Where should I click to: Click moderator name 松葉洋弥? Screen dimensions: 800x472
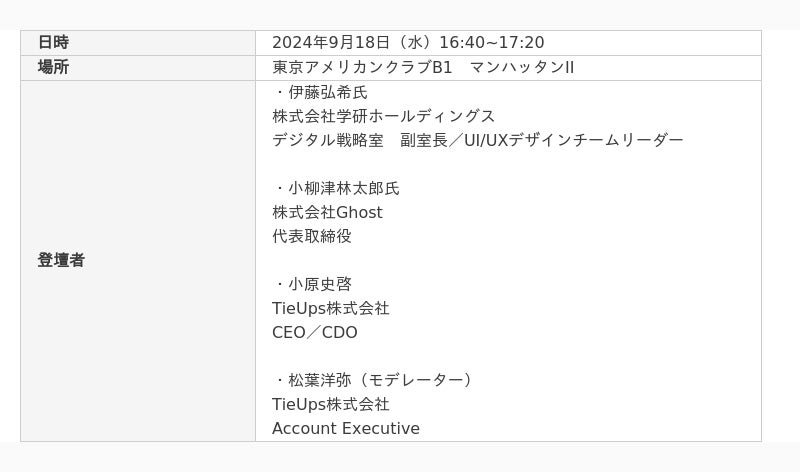(320, 380)
